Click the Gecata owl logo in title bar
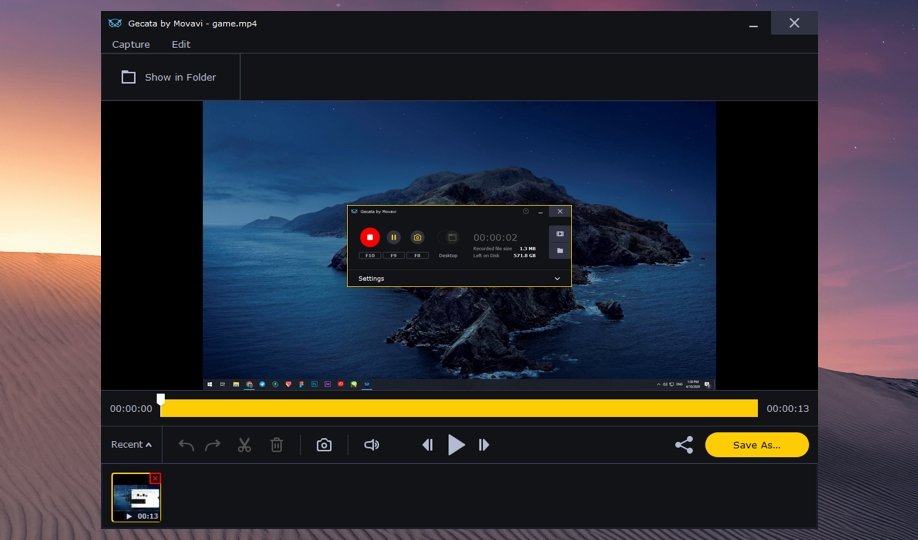Screen dimensions: 918x540 tap(115, 23)
